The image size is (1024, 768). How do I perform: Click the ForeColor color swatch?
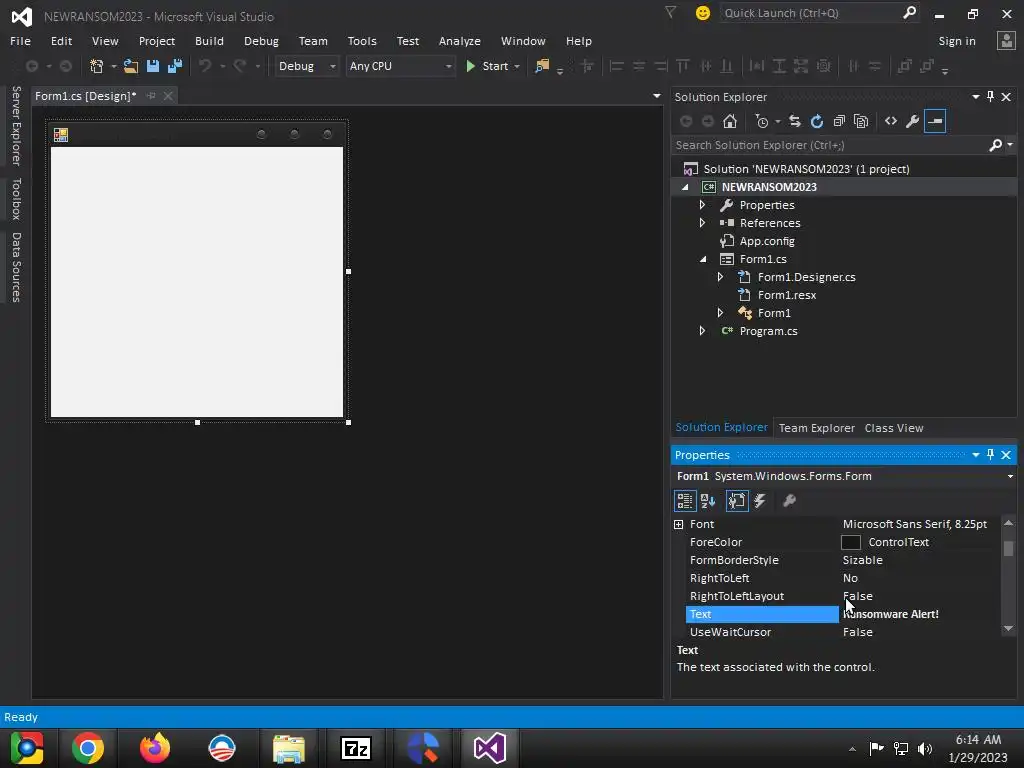point(850,543)
